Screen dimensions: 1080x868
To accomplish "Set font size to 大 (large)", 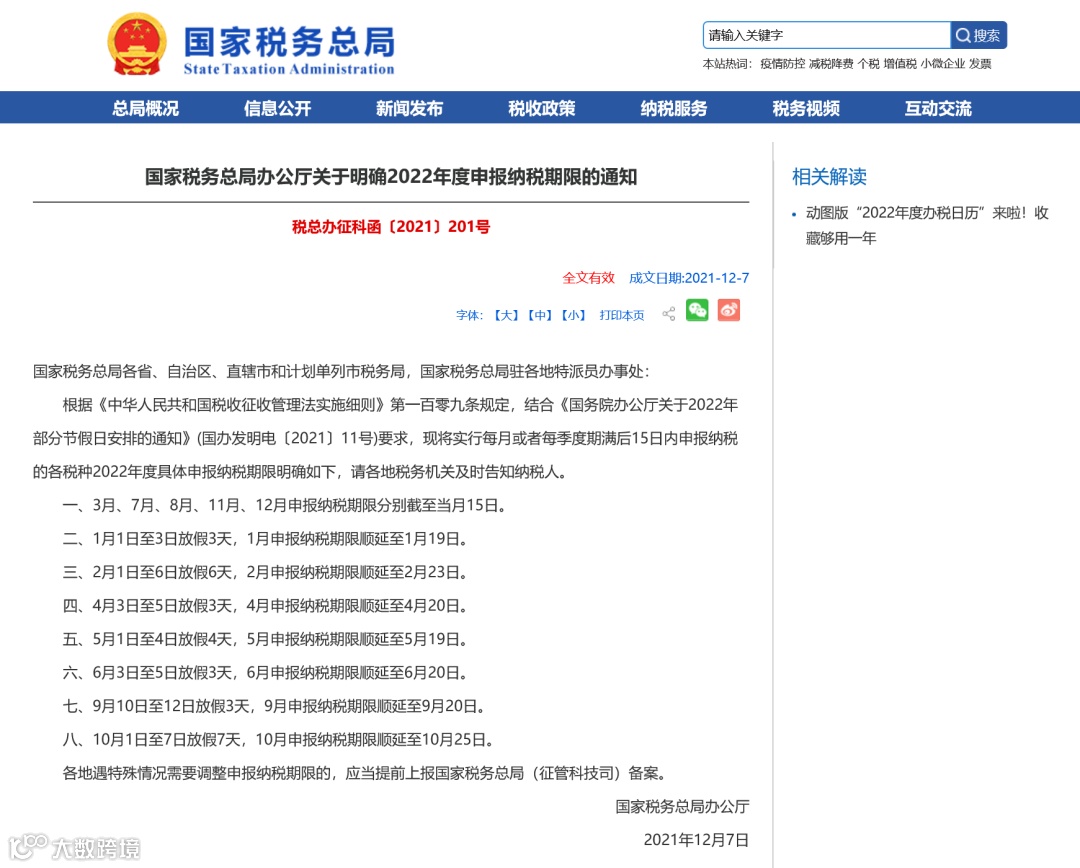I will coord(506,316).
